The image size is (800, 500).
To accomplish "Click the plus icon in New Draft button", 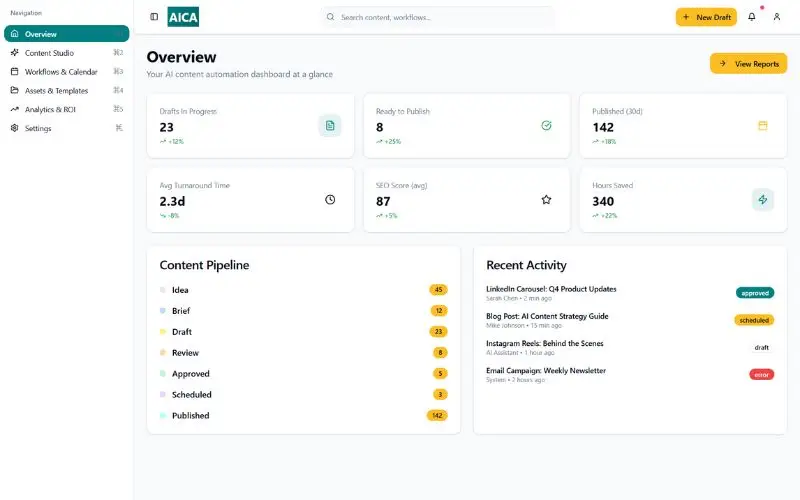I will [686, 17].
